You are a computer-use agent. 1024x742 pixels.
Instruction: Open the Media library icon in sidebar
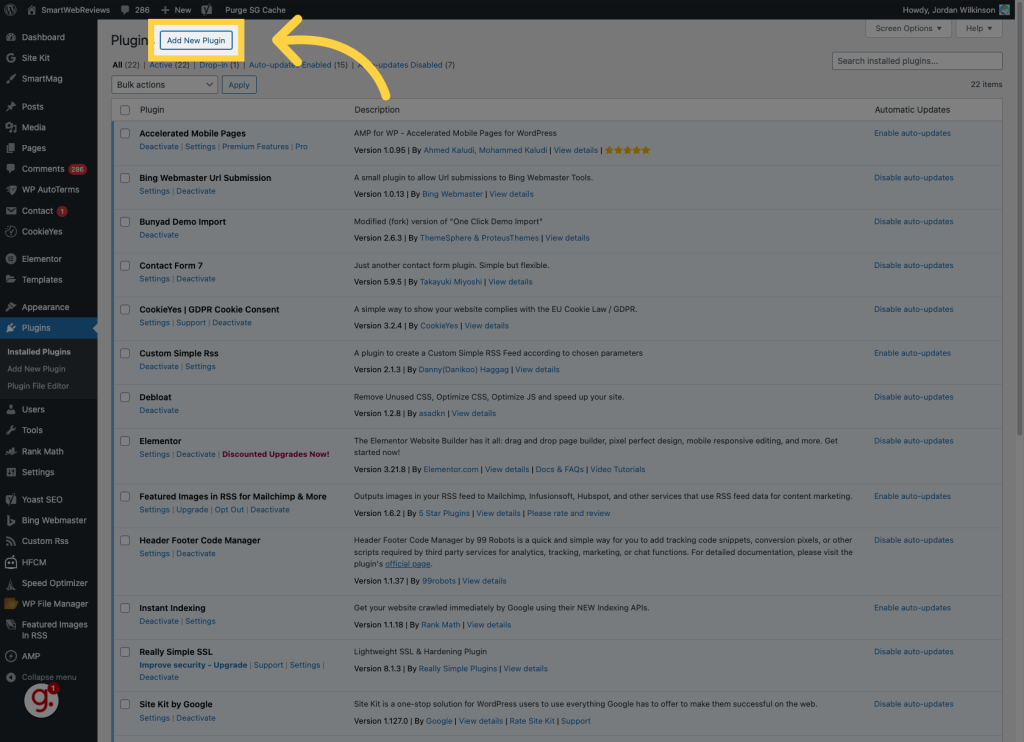pos(10,128)
